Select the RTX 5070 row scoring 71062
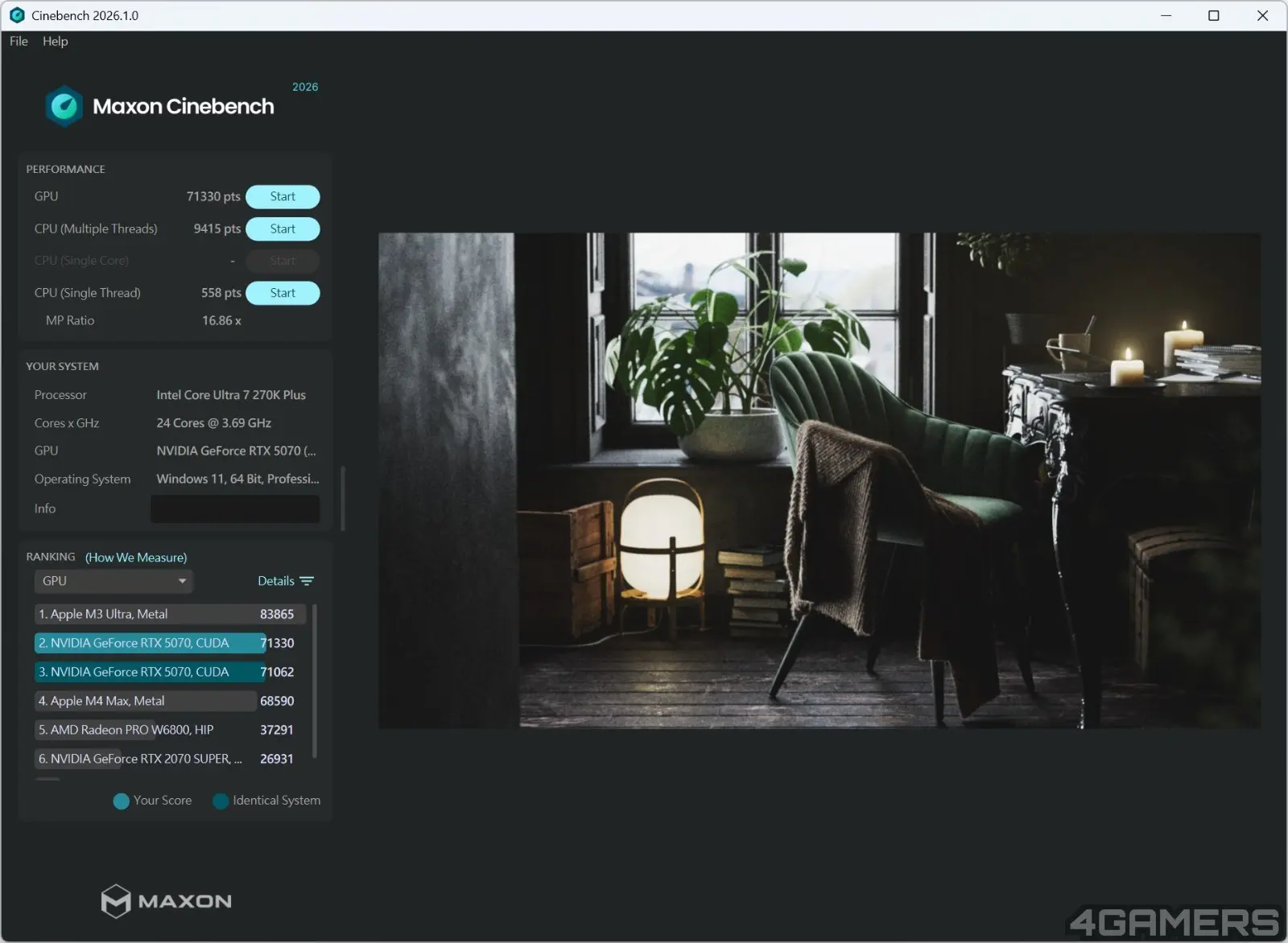The height and width of the screenshot is (943, 1288). coord(169,672)
